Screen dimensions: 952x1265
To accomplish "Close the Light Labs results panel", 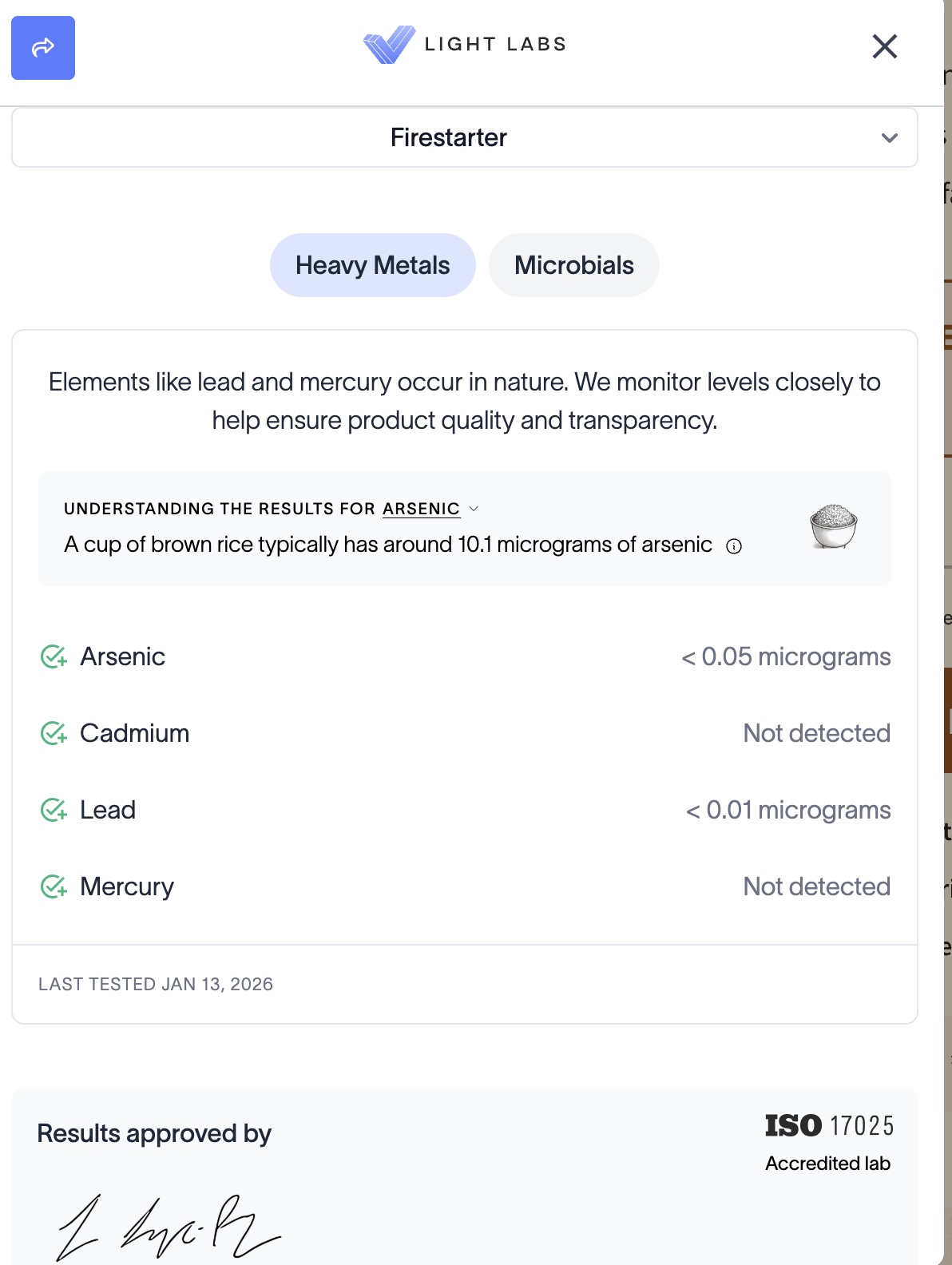I will pyautogui.click(x=884, y=46).
